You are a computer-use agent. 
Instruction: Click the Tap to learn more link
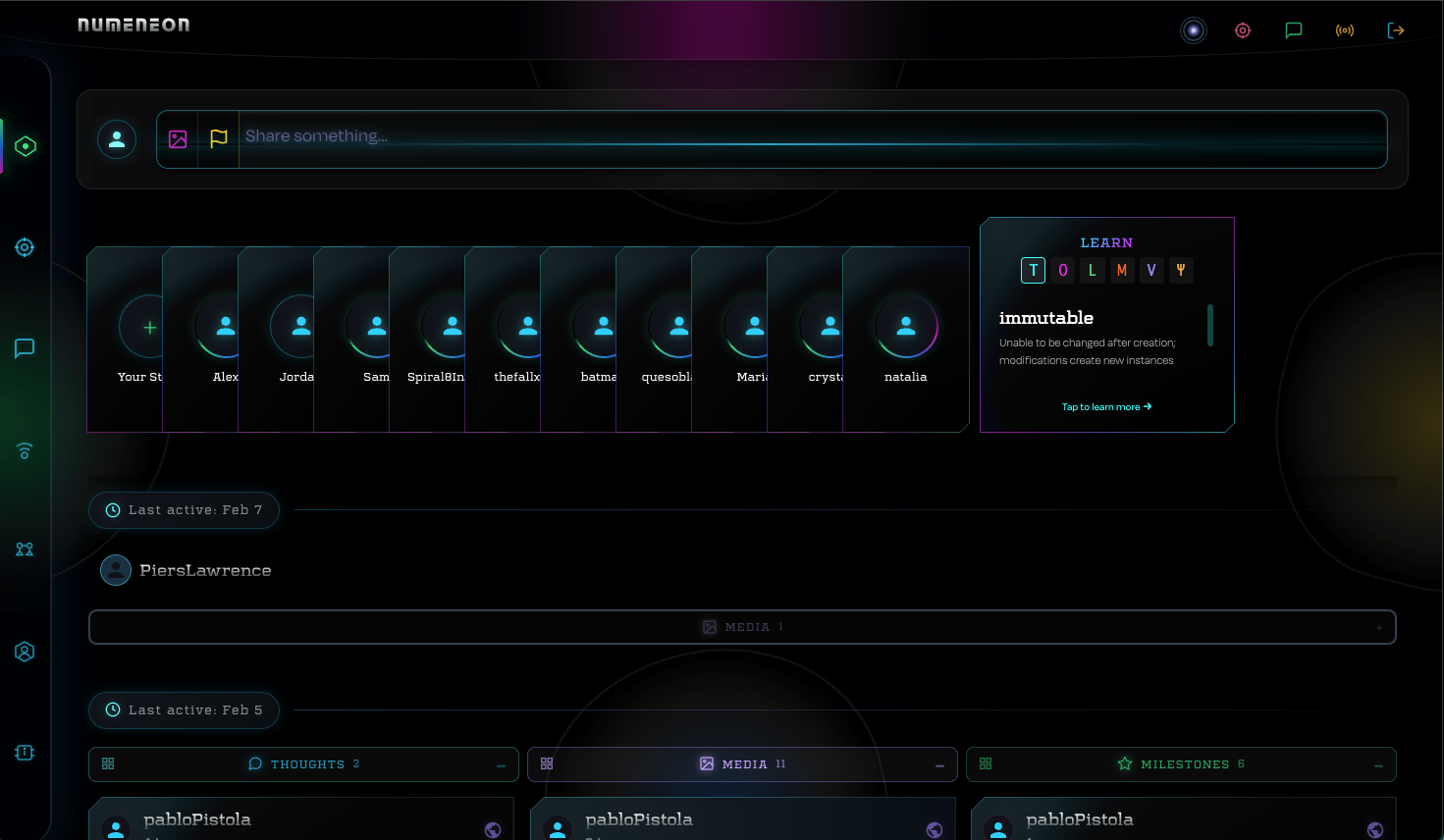pos(1106,405)
